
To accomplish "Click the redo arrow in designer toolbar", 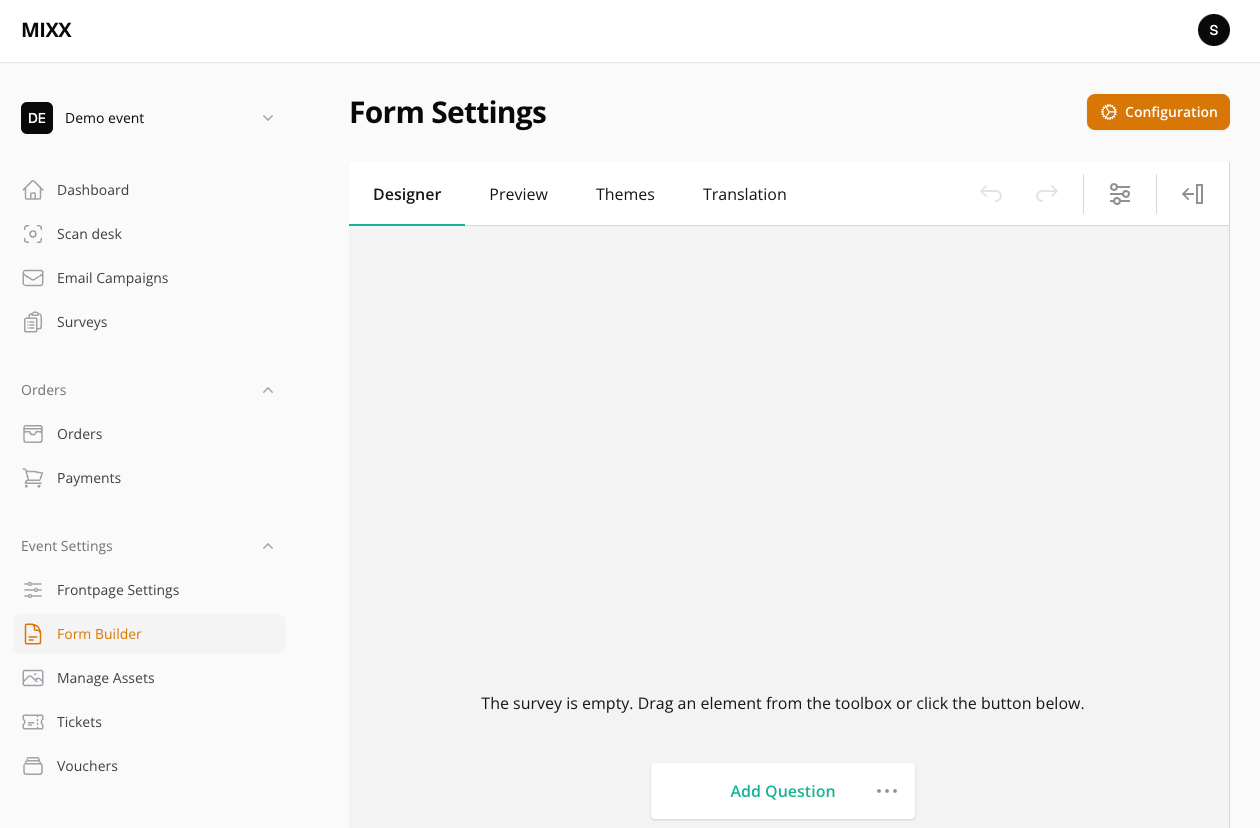I will (x=1047, y=194).
